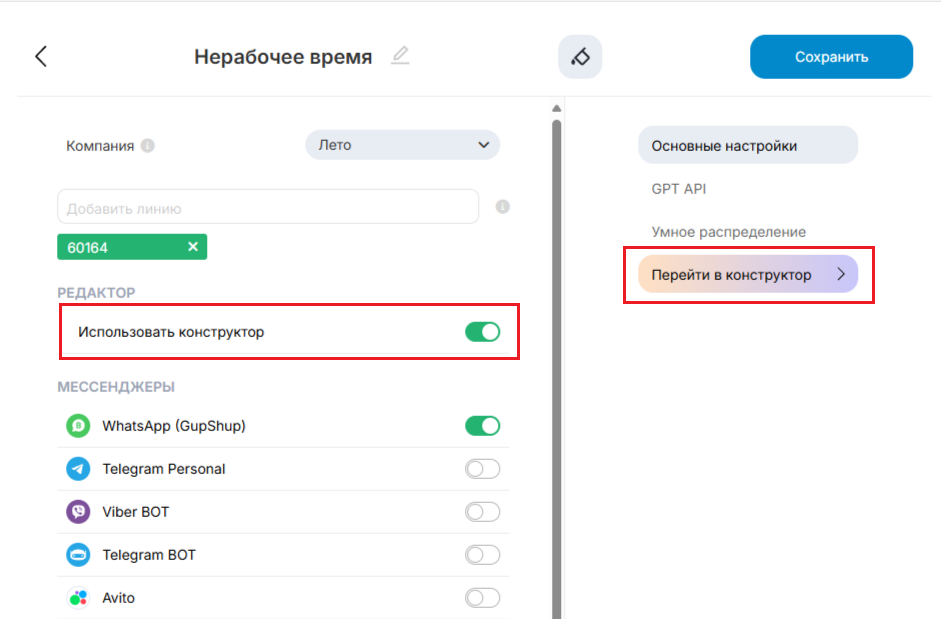Enable the Telegram BOT toggle
941x619 pixels.
pos(482,555)
